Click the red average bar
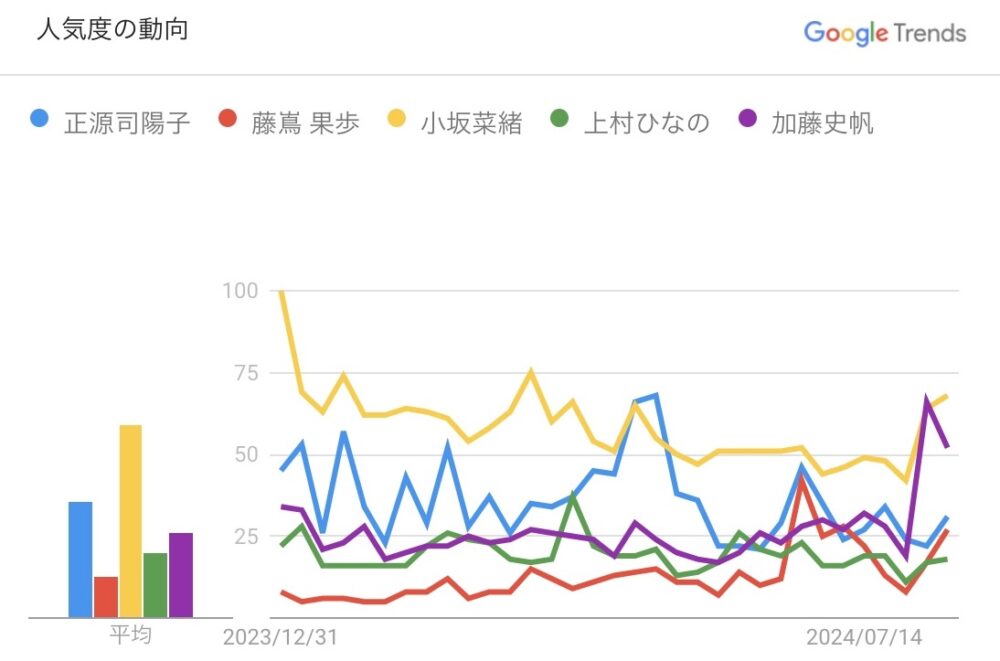 [x=105, y=596]
